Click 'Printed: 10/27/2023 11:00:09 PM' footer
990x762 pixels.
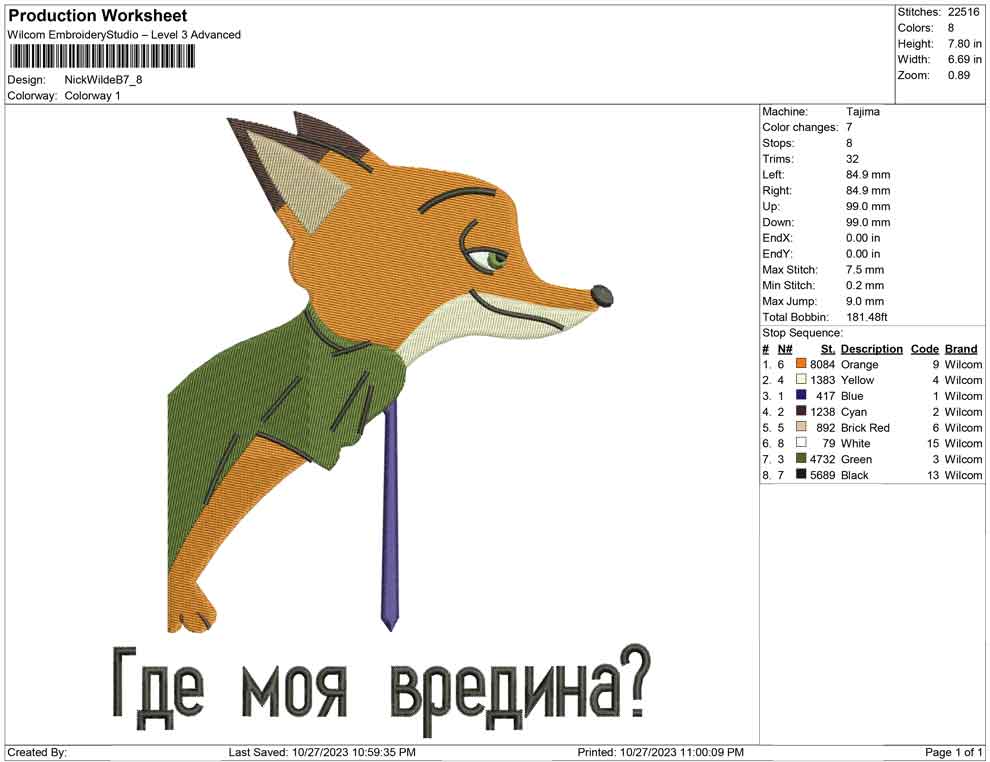coord(660,752)
